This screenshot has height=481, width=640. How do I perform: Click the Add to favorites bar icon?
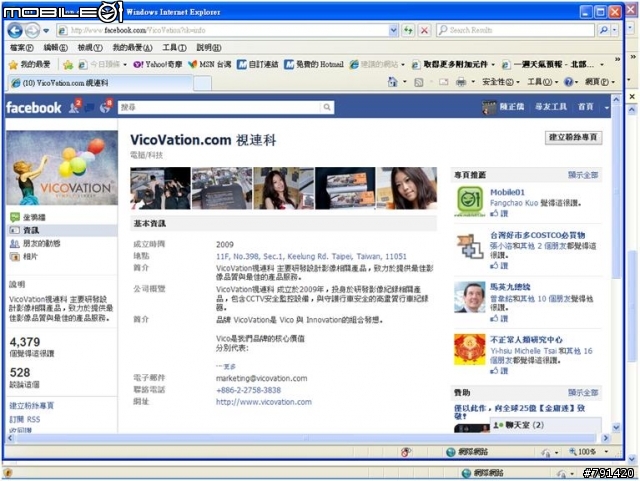coord(68,65)
